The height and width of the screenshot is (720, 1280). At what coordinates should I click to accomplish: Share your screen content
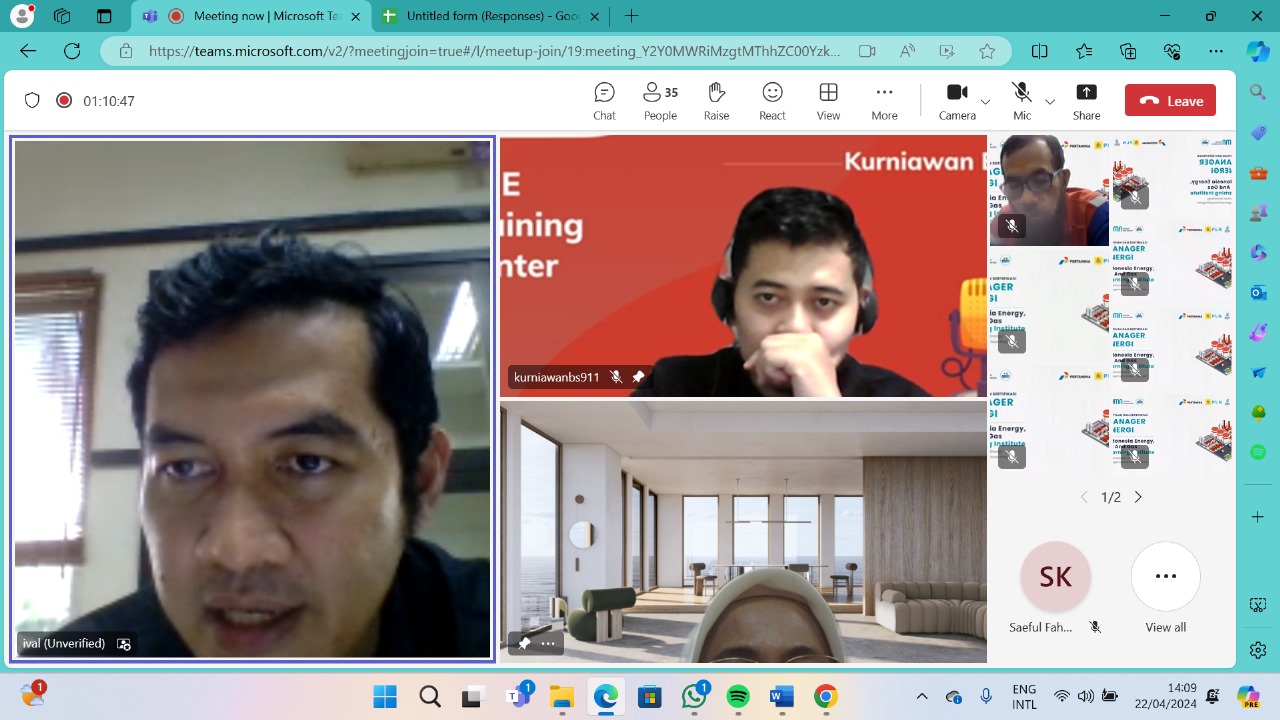pos(1086,101)
